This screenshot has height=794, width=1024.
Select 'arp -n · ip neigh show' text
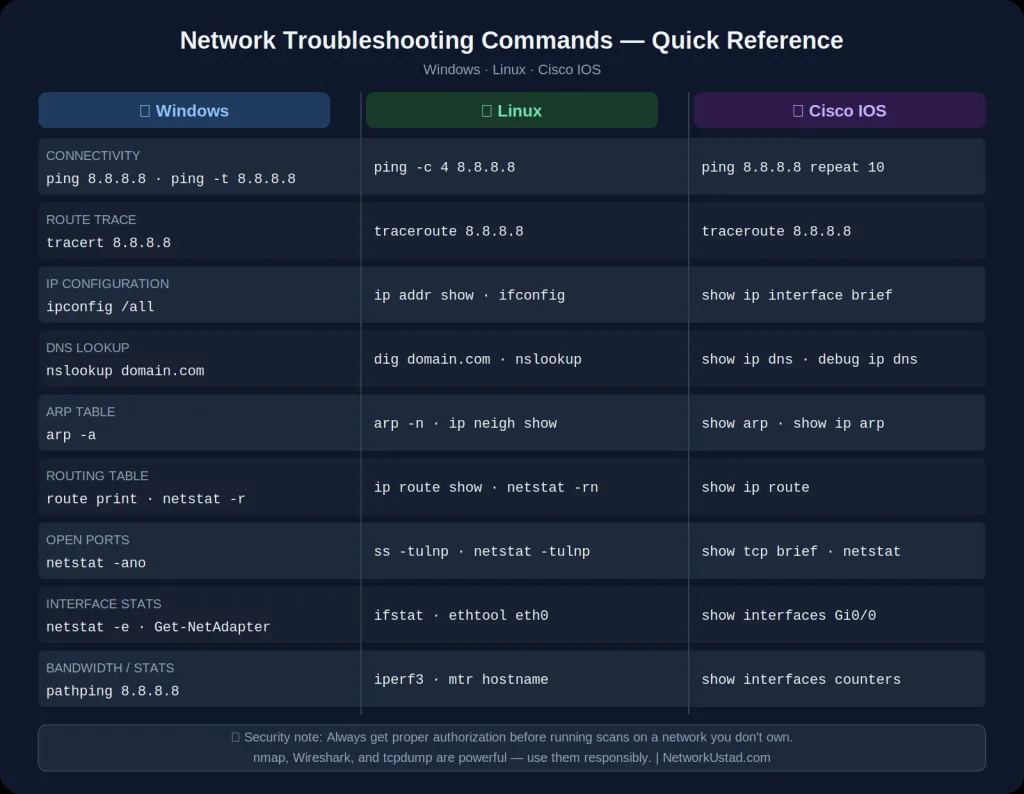point(465,423)
